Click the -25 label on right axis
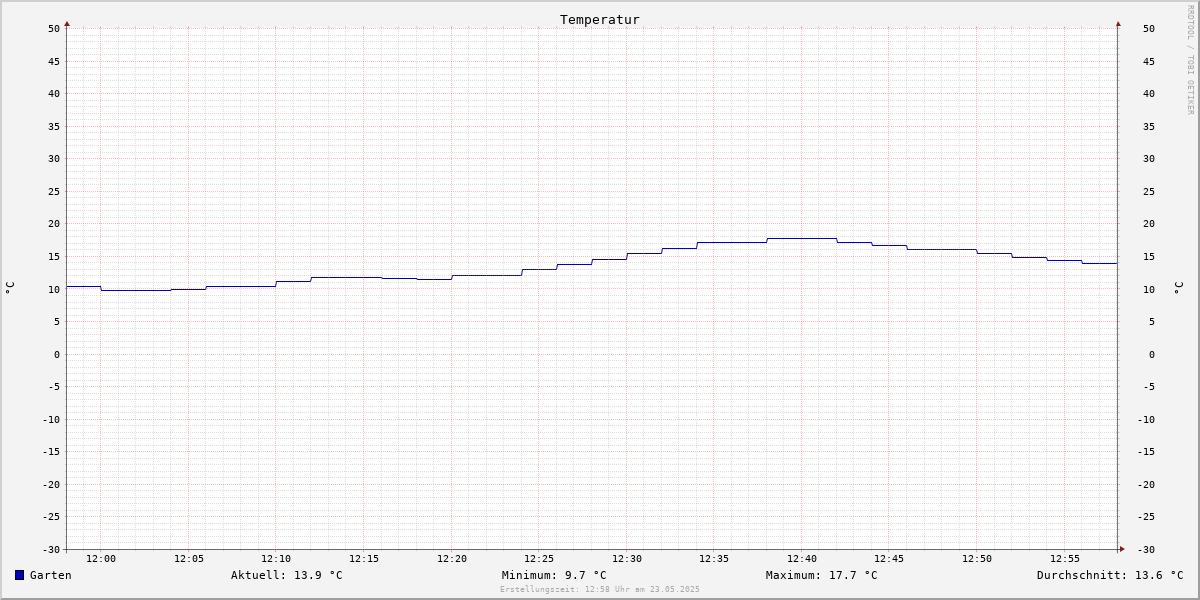This screenshot has width=1200, height=600. pos(1146,516)
